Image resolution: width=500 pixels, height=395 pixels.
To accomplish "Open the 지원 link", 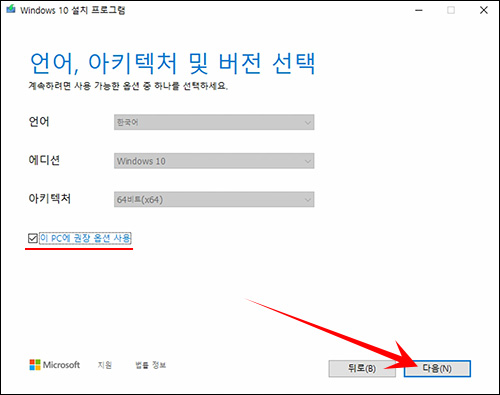I will point(105,365).
